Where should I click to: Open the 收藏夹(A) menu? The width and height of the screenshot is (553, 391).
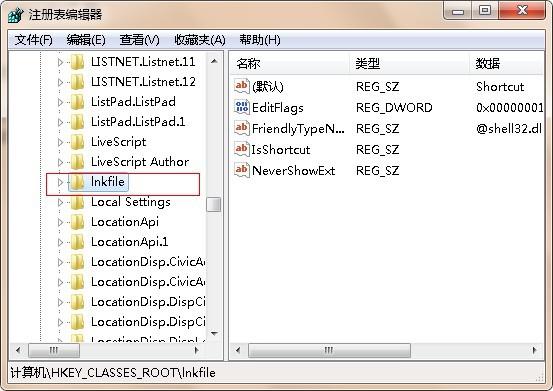(x=200, y=40)
